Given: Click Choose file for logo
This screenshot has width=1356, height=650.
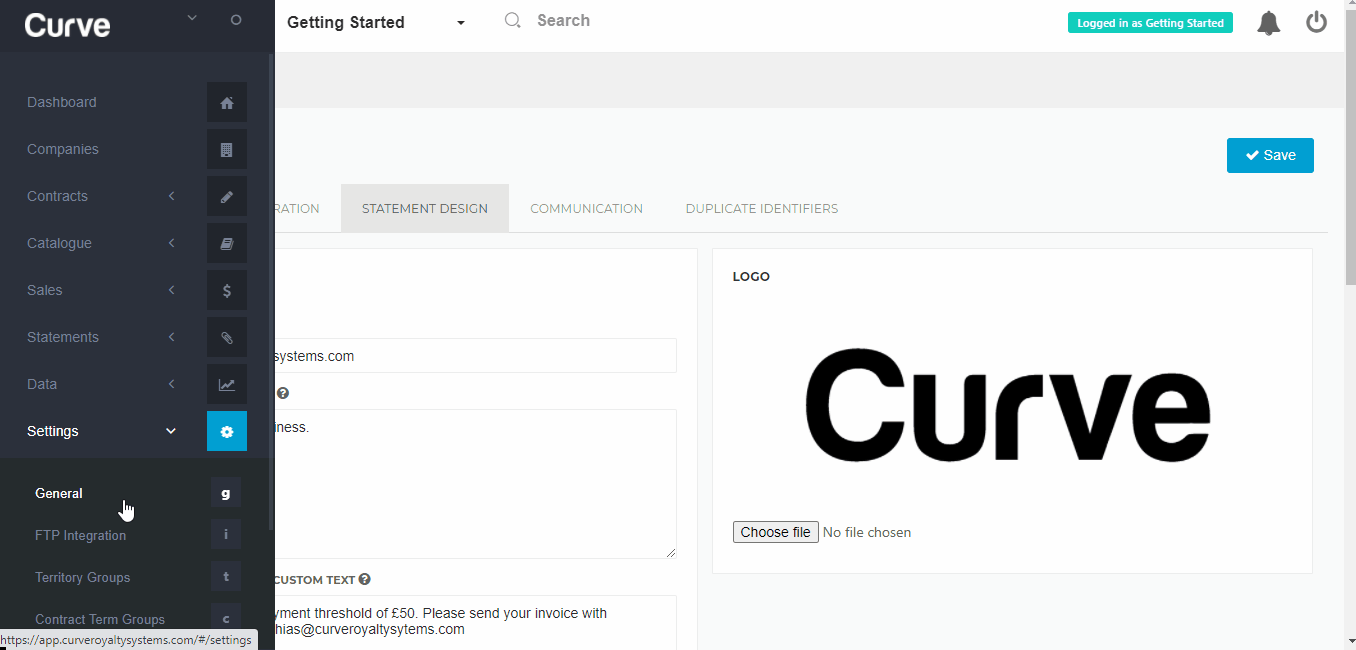Looking at the screenshot, I should pyautogui.click(x=776, y=532).
